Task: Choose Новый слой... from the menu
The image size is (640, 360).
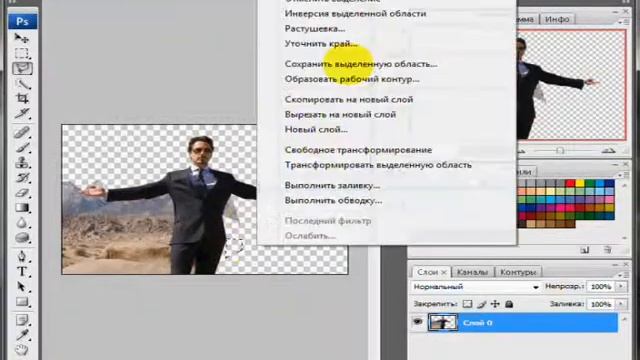Action: tap(316, 130)
